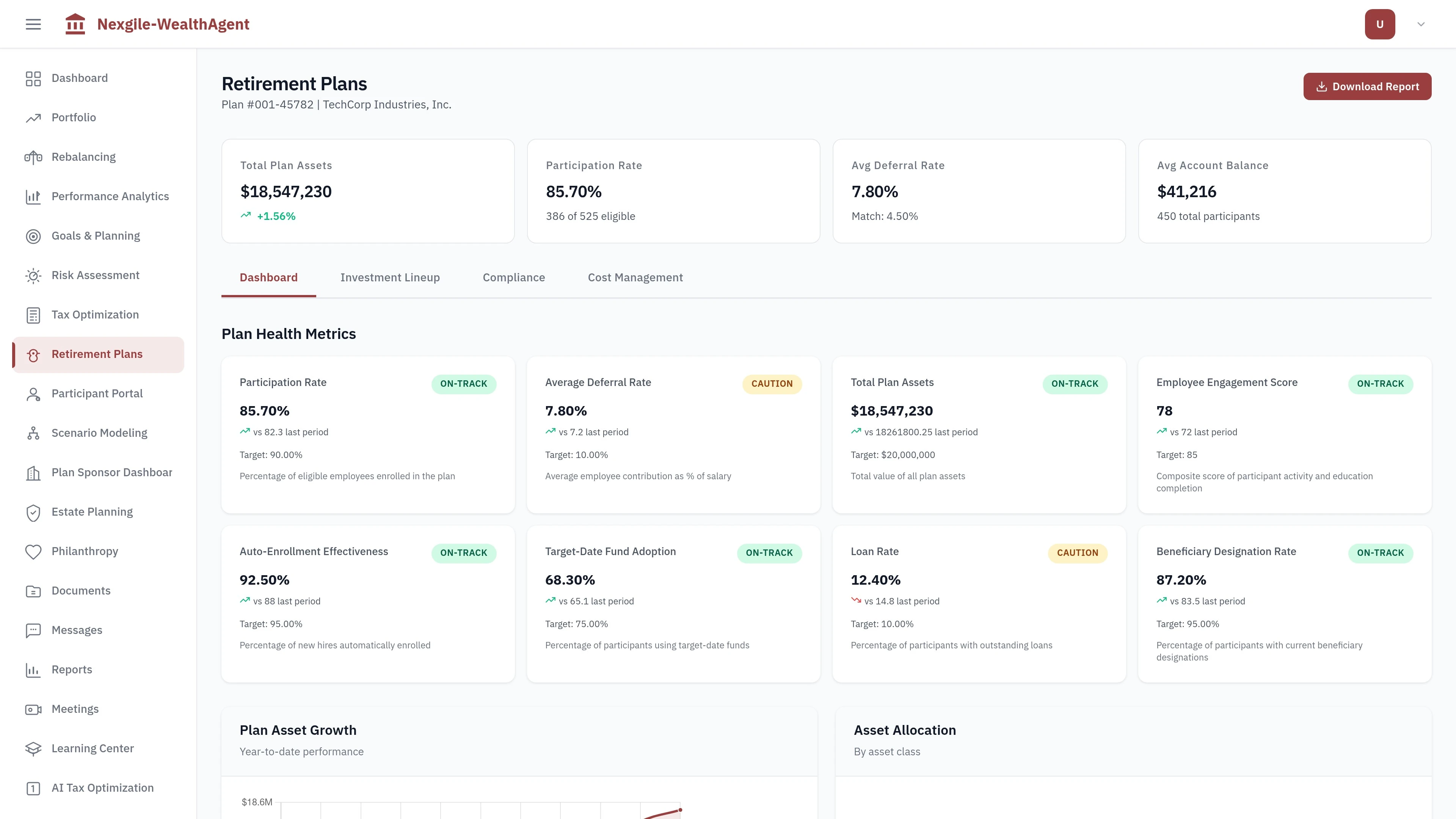The height and width of the screenshot is (819, 1456).
Task: Click the Scenario Modeling icon
Action: [x=33, y=433]
